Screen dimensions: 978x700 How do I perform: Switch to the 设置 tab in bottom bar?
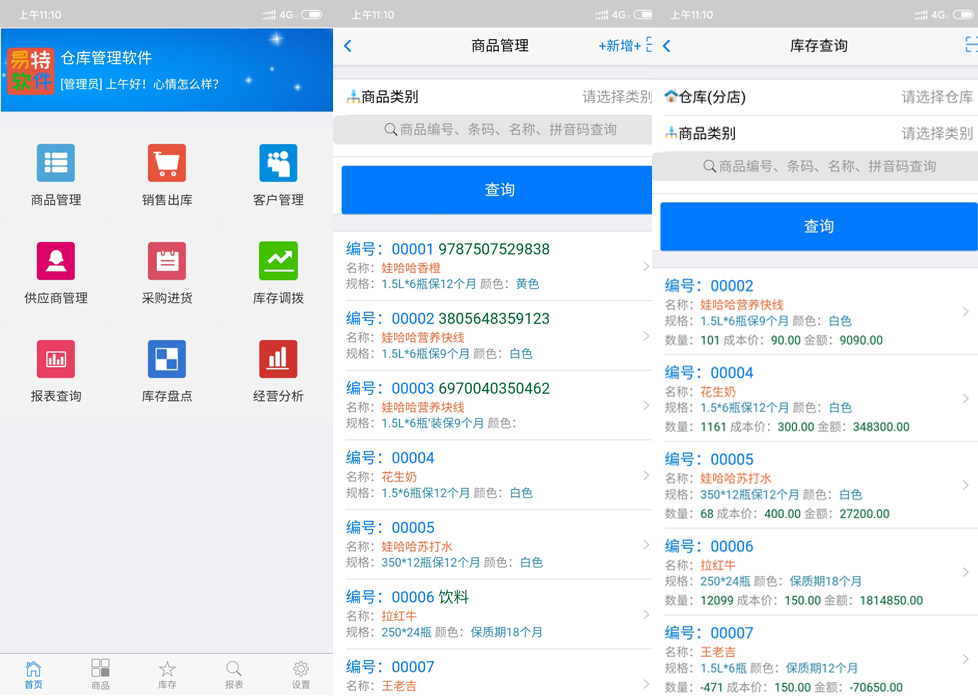click(x=300, y=675)
